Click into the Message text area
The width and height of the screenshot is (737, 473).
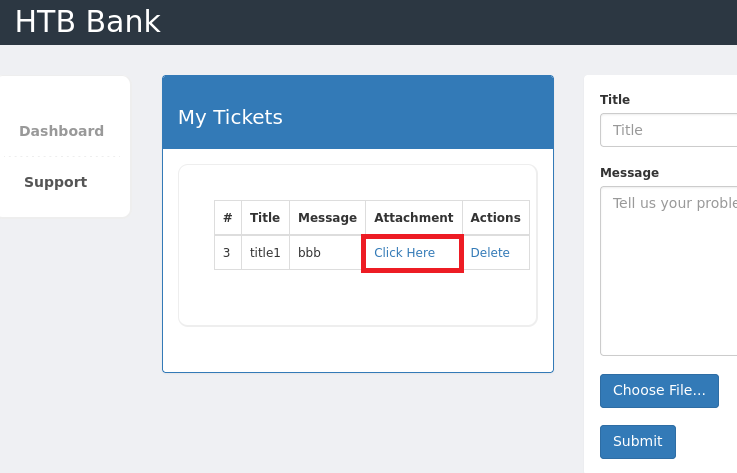(x=668, y=270)
